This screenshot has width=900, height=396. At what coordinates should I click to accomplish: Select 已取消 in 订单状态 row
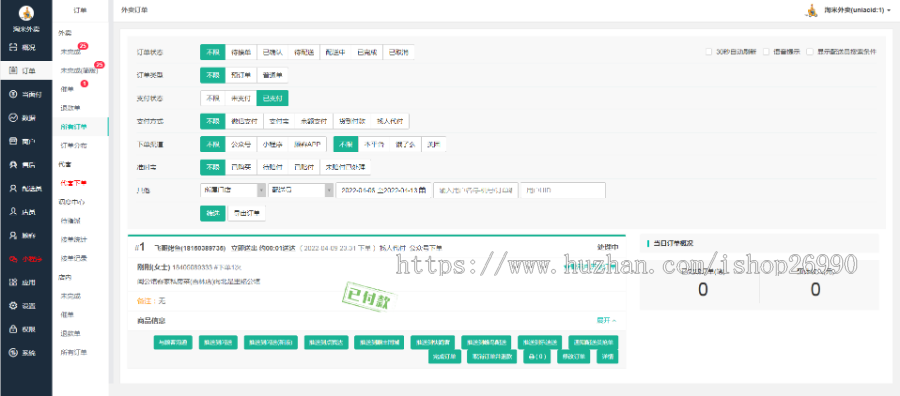point(398,52)
